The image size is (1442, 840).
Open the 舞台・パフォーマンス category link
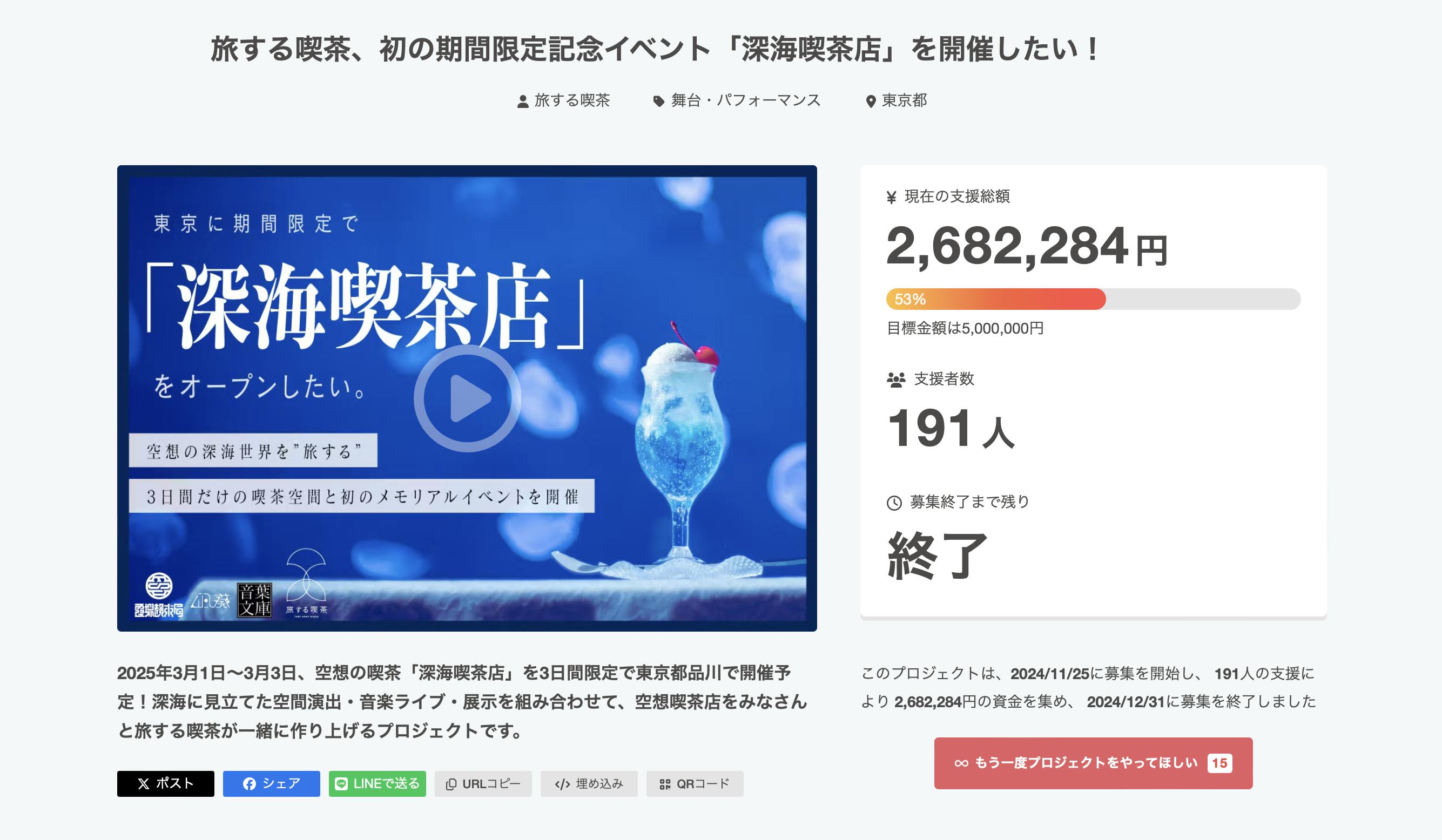746,100
